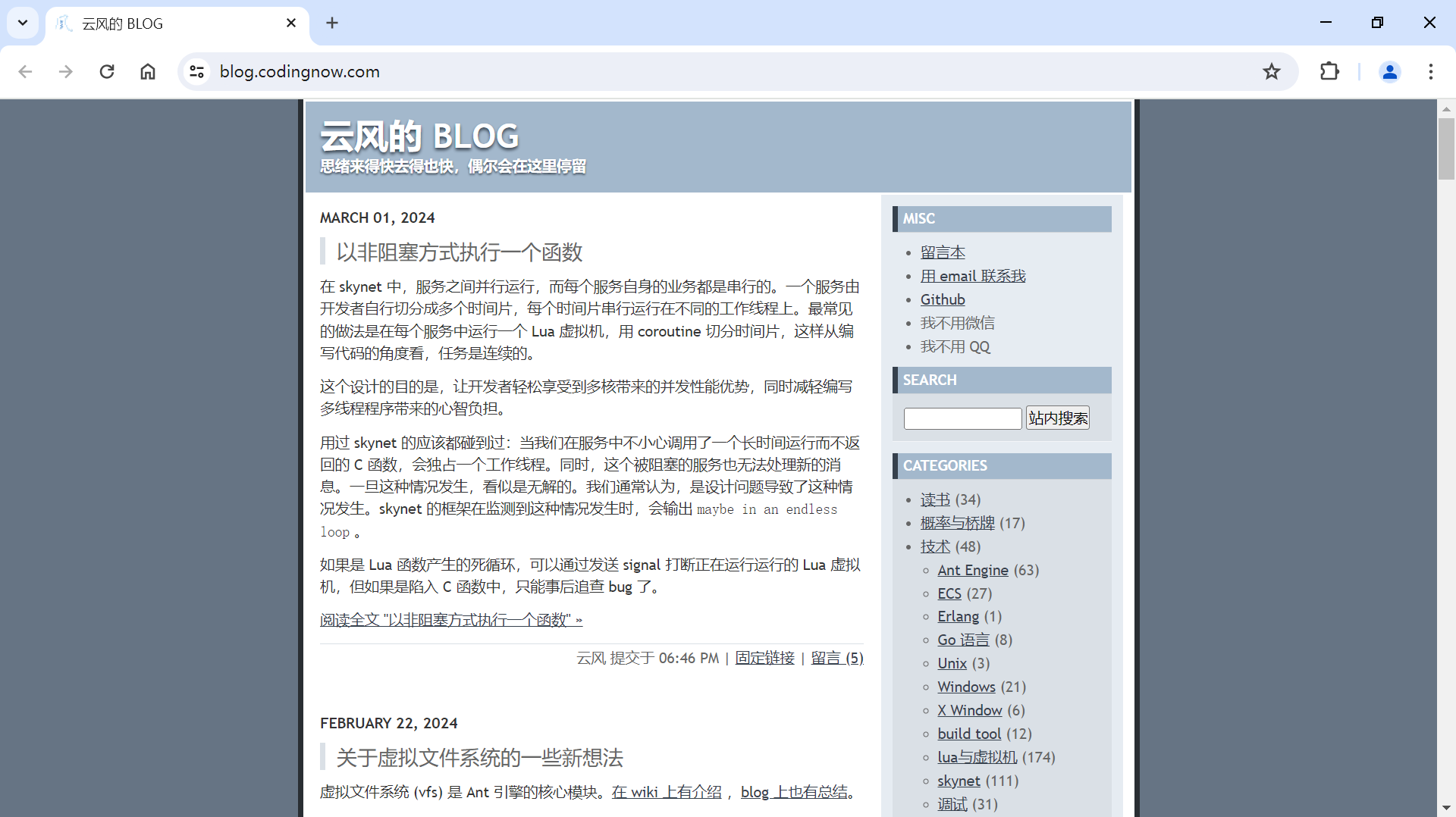Viewport: 1456px width, 817px height.
Task: Open the 技术 category
Action: [x=935, y=546]
